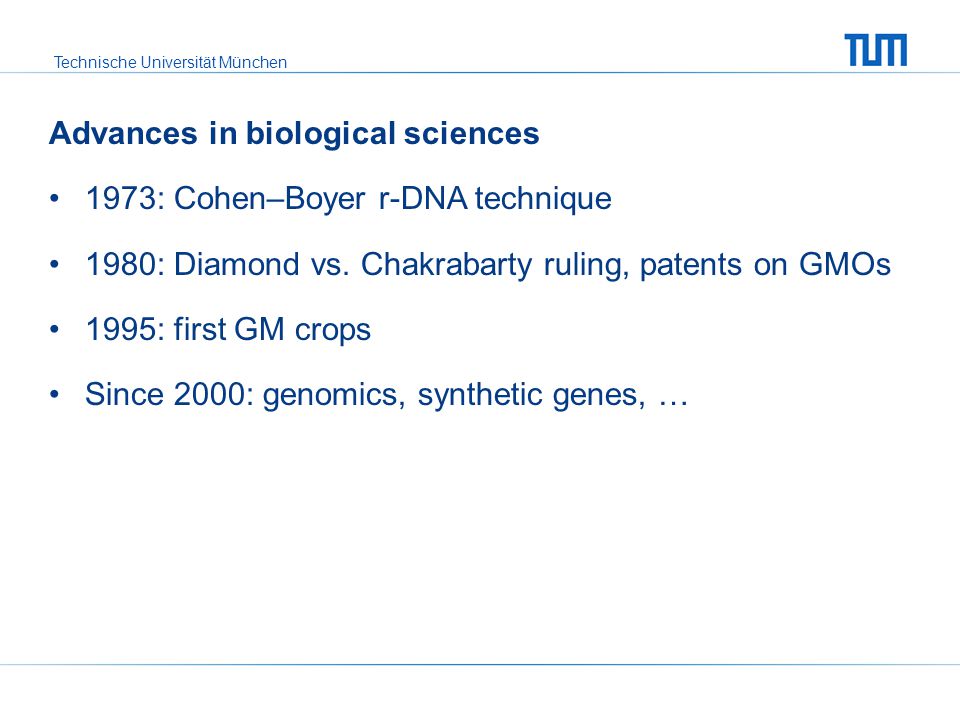Click the word GMOs in second bullet

(x=845, y=264)
